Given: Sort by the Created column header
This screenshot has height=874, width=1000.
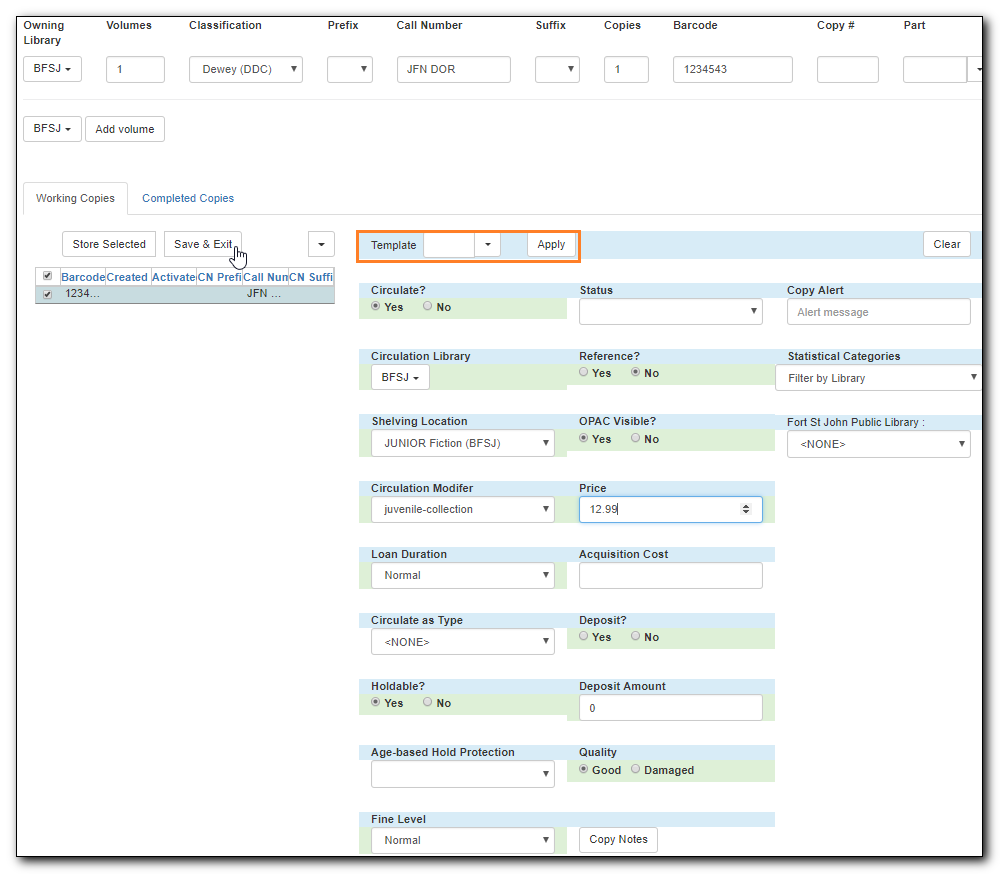Looking at the screenshot, I should (127, 277).
